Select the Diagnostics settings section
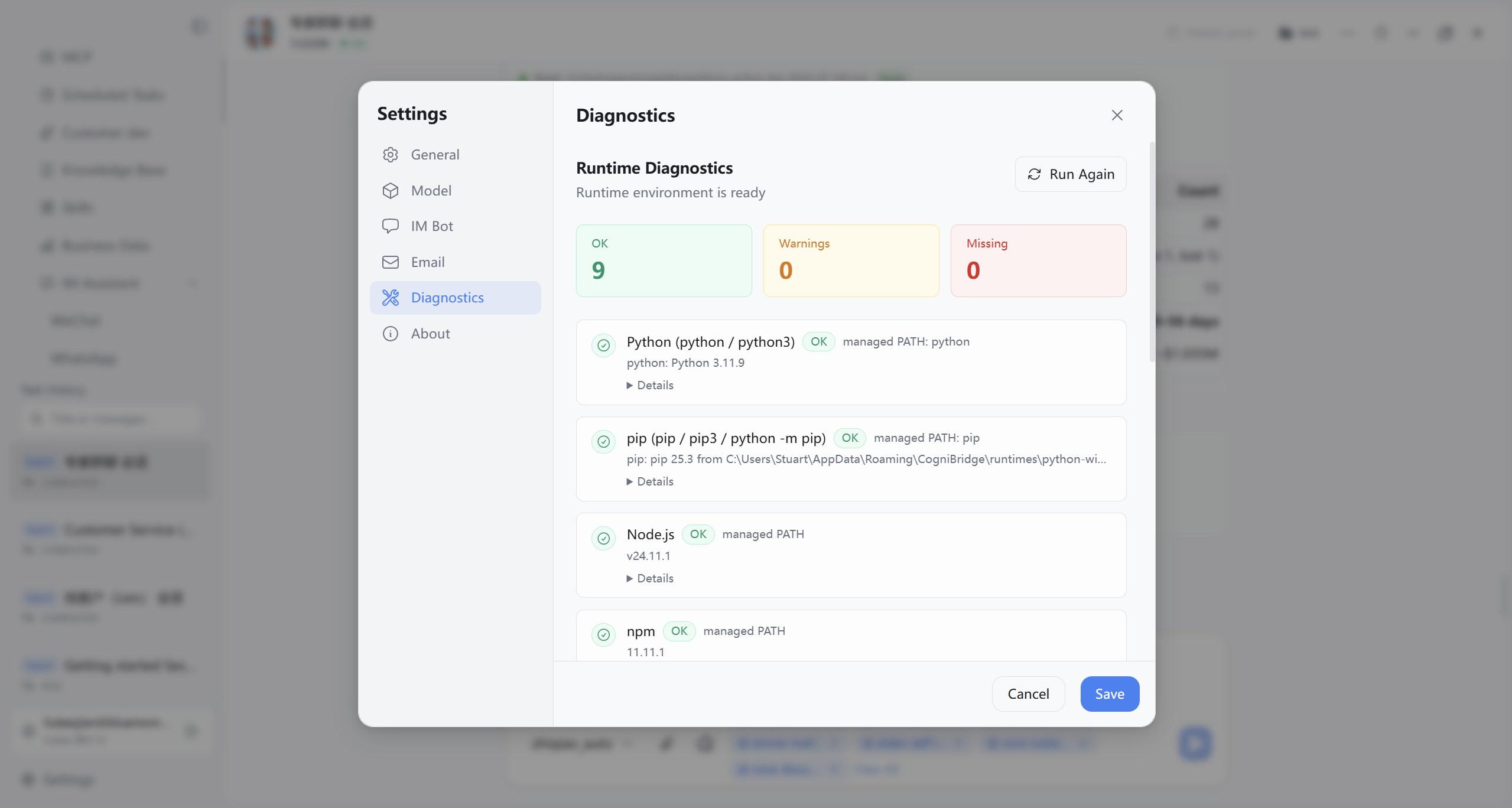 [455, 298]
